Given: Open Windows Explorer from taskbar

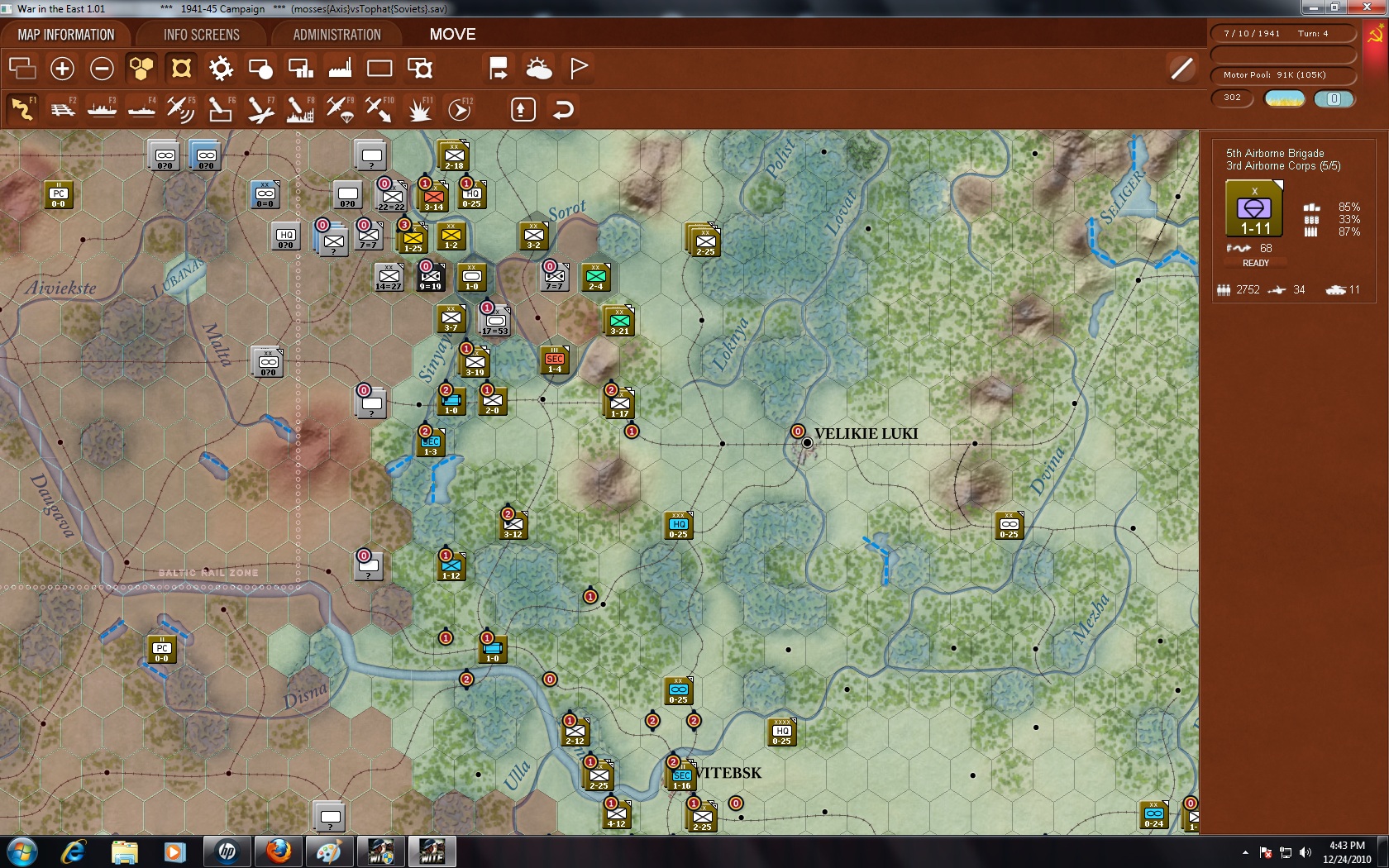Looking at the screenshot, I should [x=124, y=851].
